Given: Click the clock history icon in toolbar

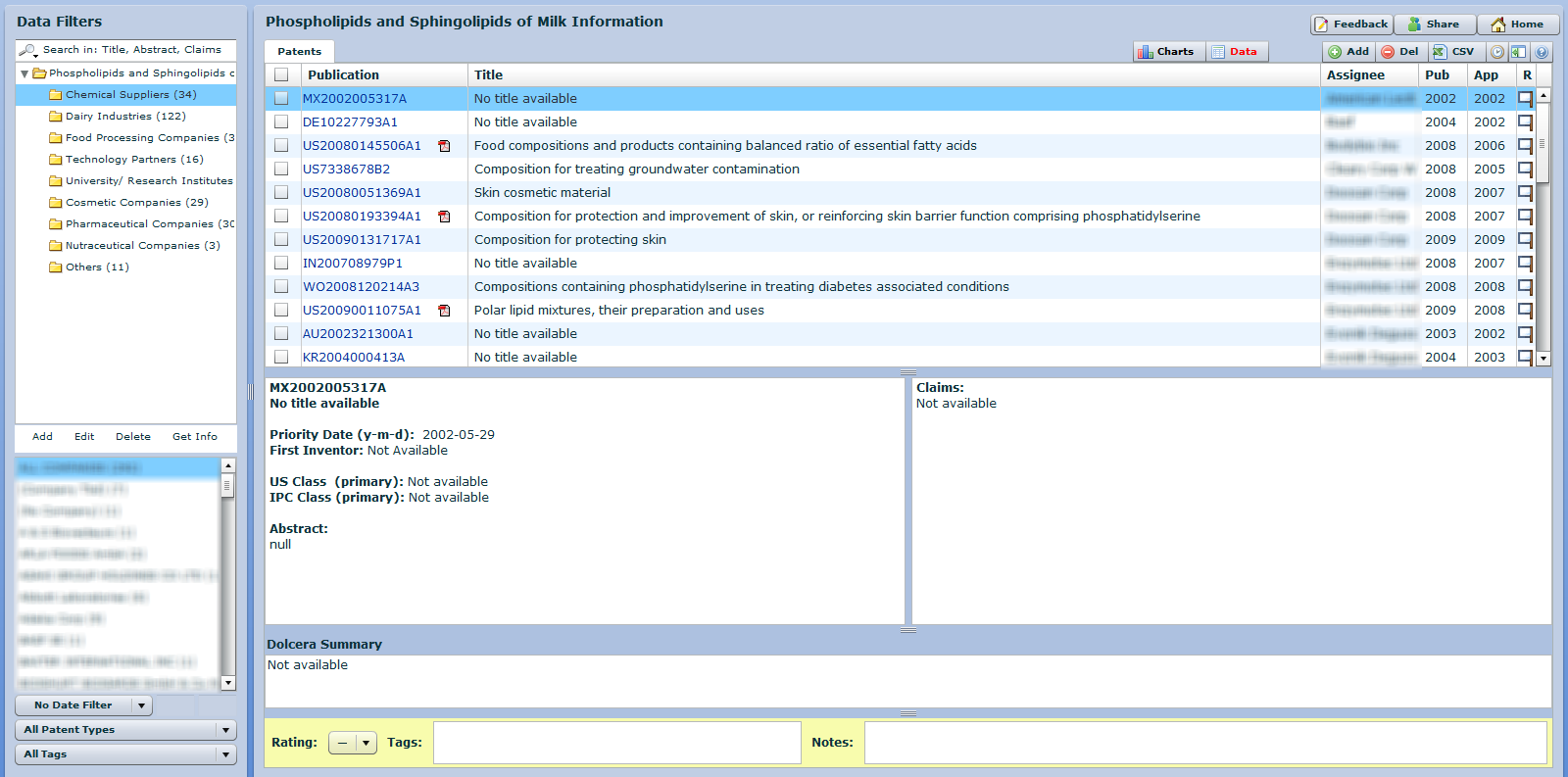Looking at the screenshot, I should pyautogui.click(x=1497, y=52).
